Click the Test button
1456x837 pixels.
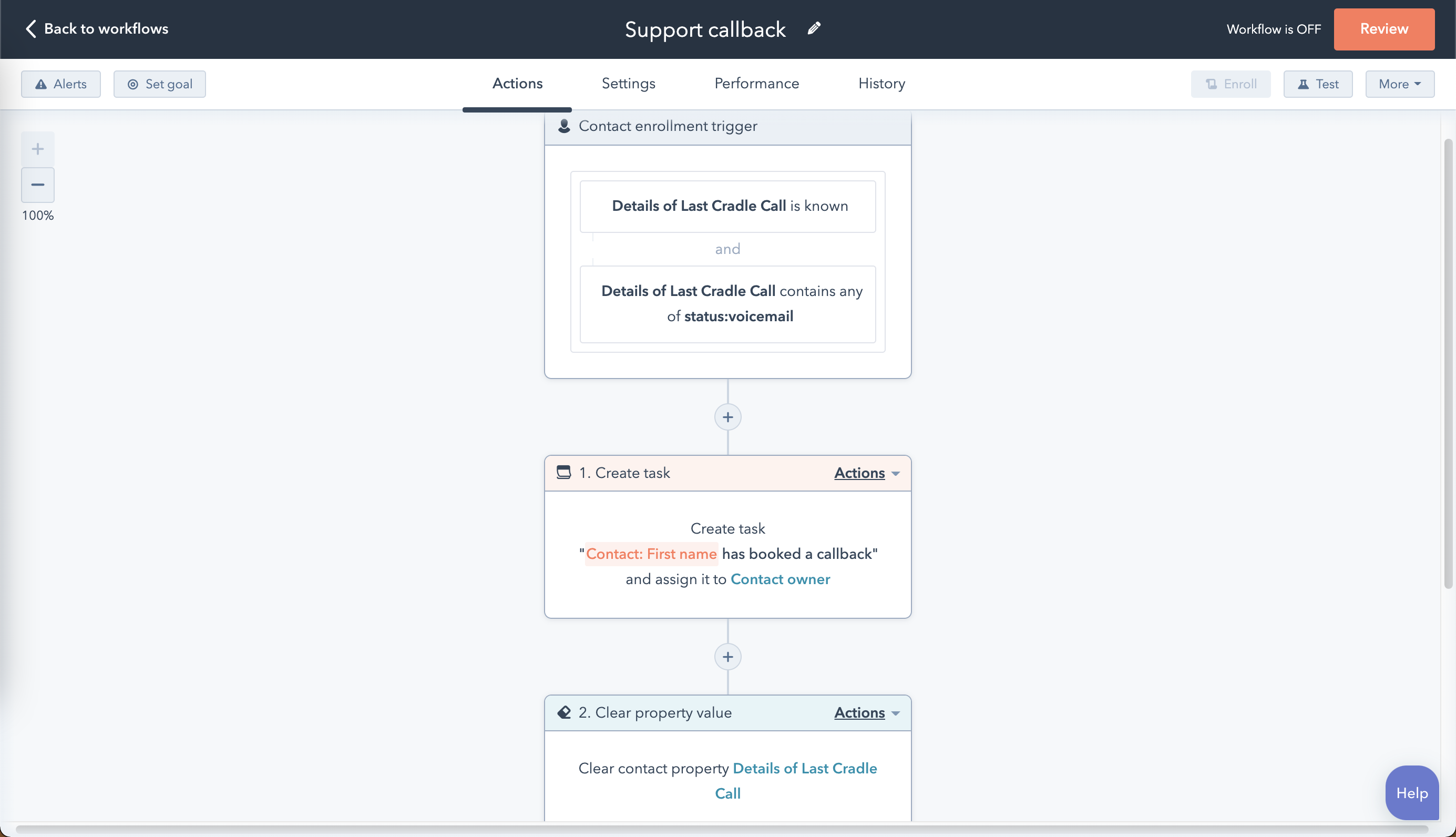(x=1318, y=84)
